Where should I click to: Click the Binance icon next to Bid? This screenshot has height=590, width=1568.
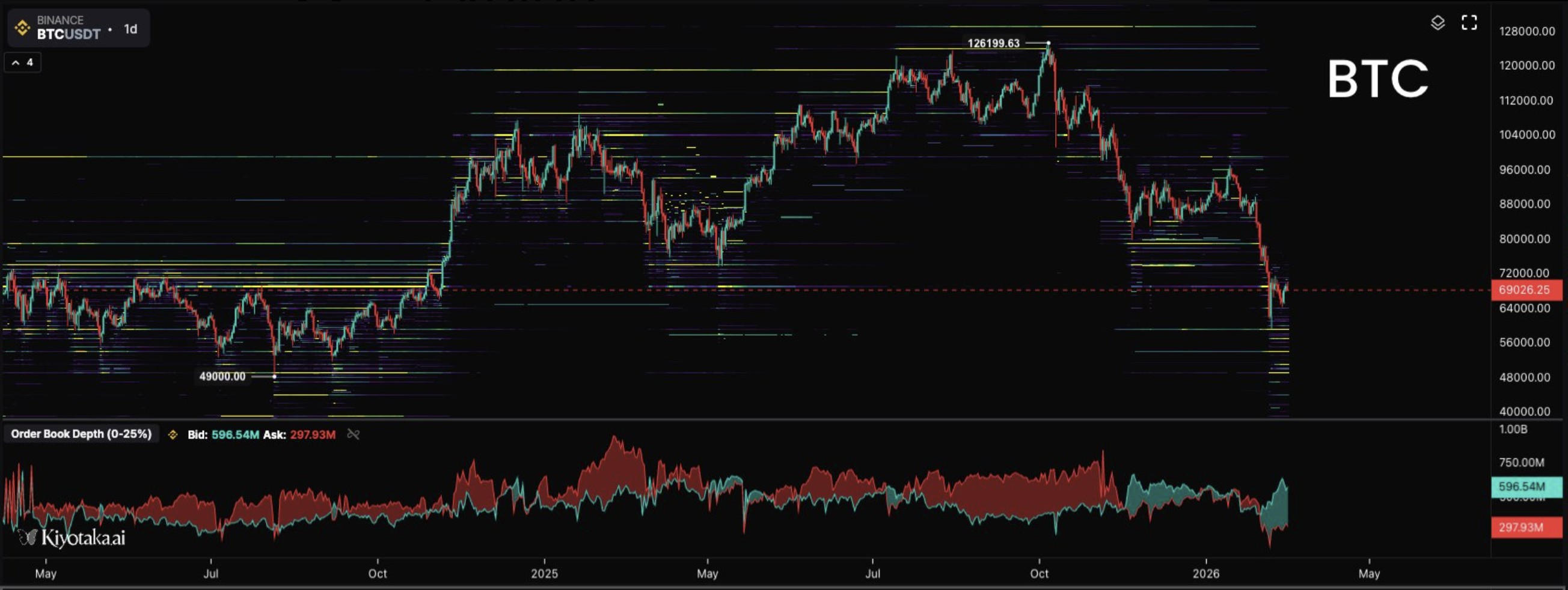[173, 434]
